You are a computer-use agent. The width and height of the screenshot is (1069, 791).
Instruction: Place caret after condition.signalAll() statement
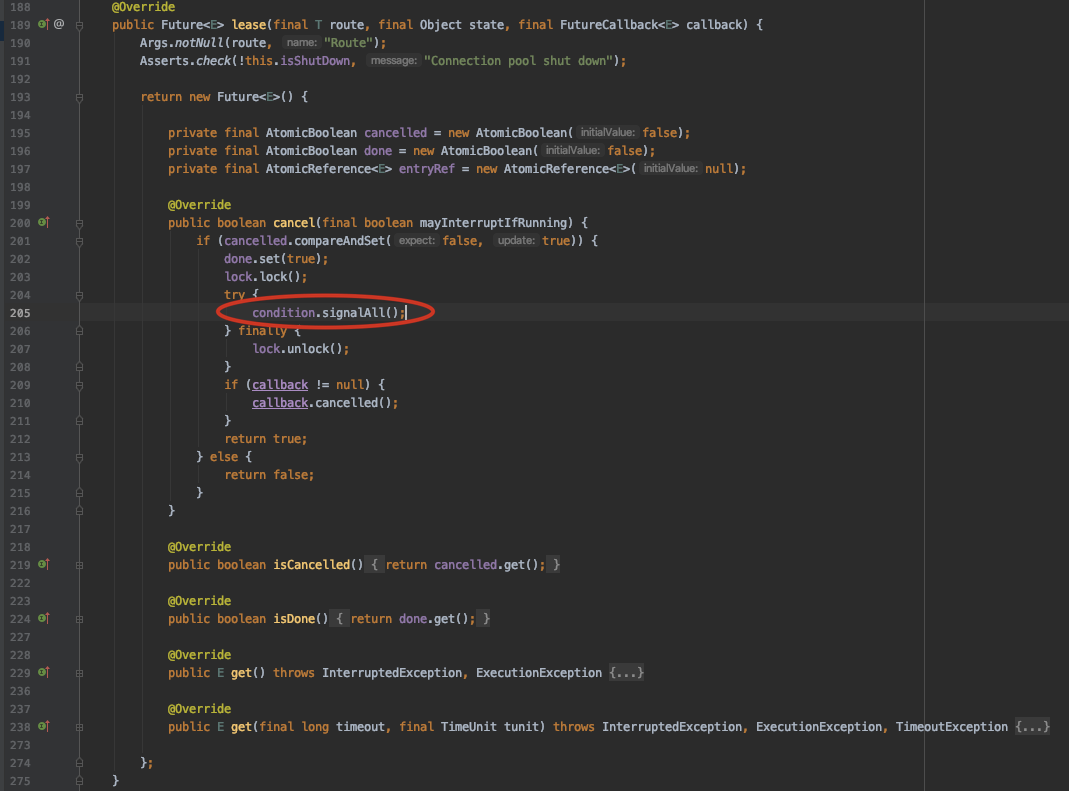[x=405, y=312]
